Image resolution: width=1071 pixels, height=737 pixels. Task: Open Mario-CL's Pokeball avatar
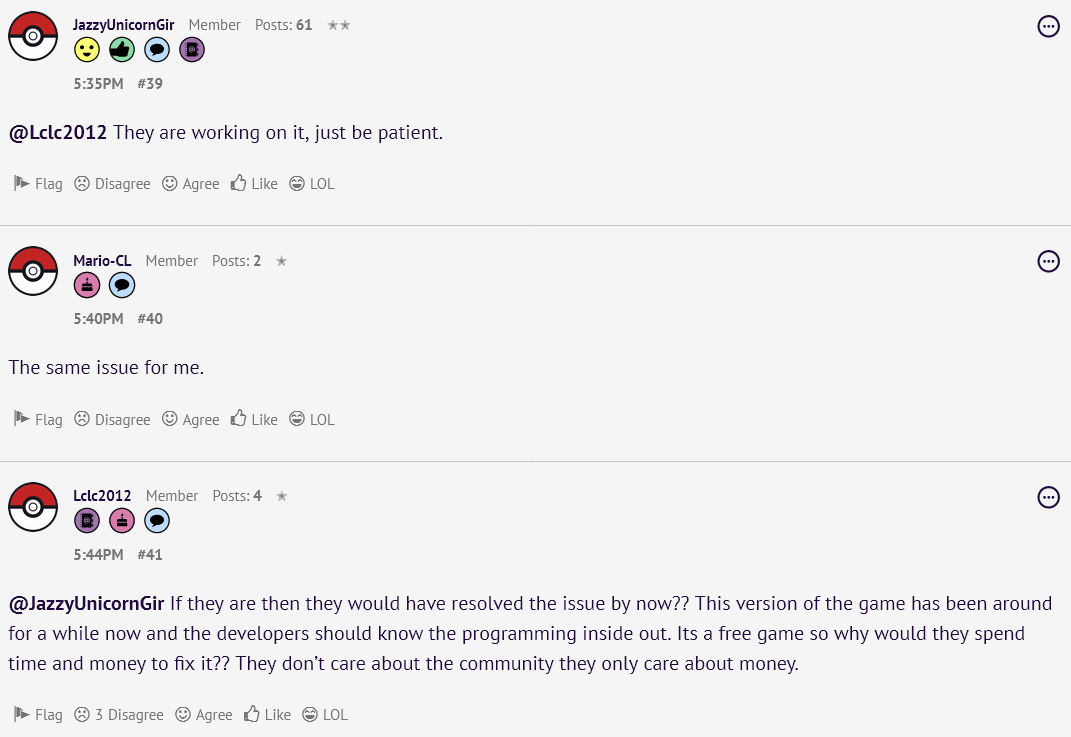(x=33, y=271)
